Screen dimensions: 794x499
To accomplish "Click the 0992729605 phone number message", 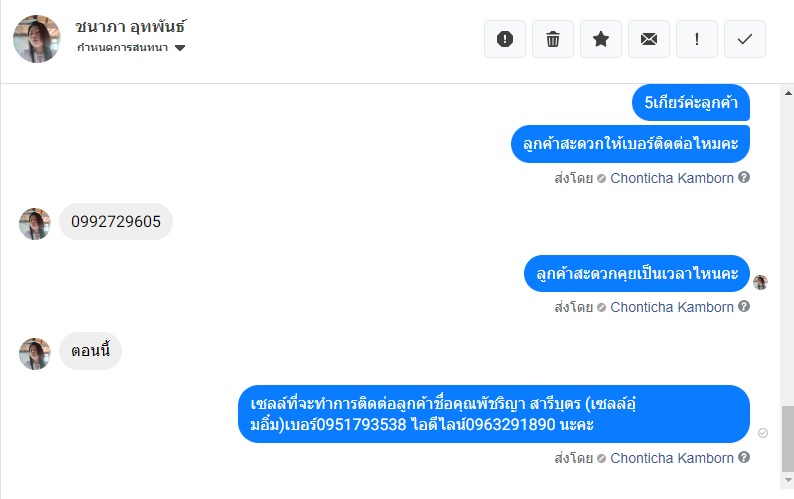I will coord(116,222).
